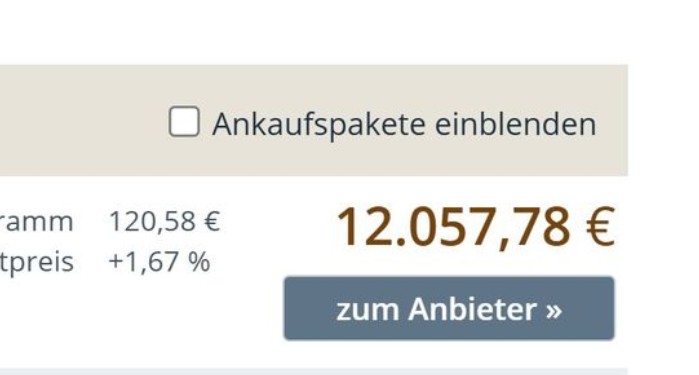Image resolution: width=699 pixels, height=375 pixels.
Task: Click the percent sign after +1,67
Action: click(x=199, y=261)
